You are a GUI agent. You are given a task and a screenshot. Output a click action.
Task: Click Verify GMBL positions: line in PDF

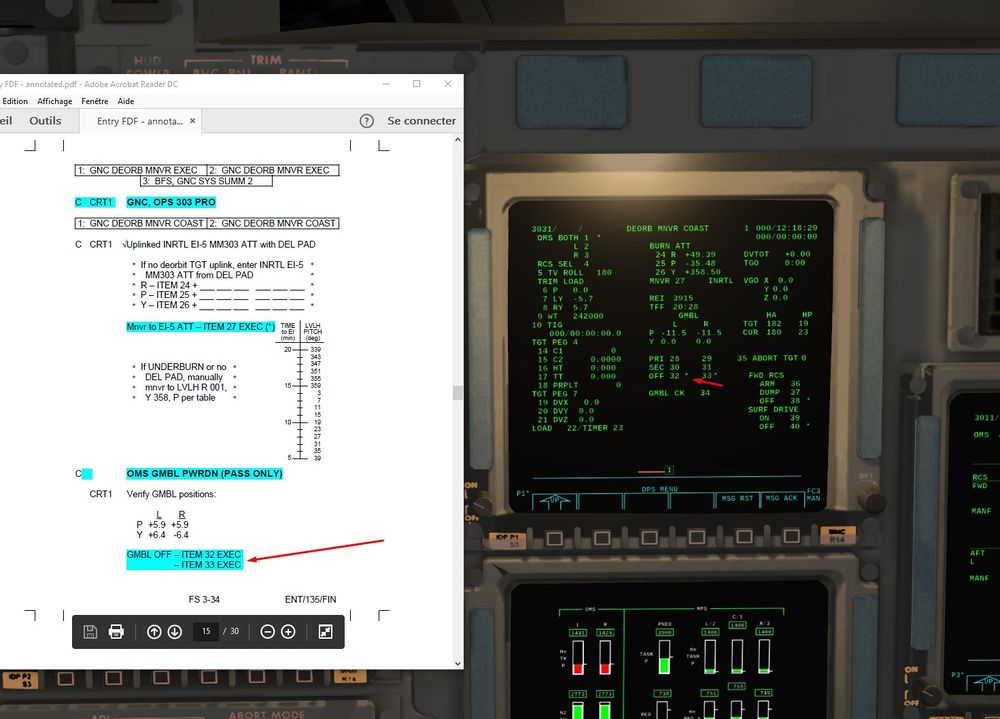pos(171,494)
